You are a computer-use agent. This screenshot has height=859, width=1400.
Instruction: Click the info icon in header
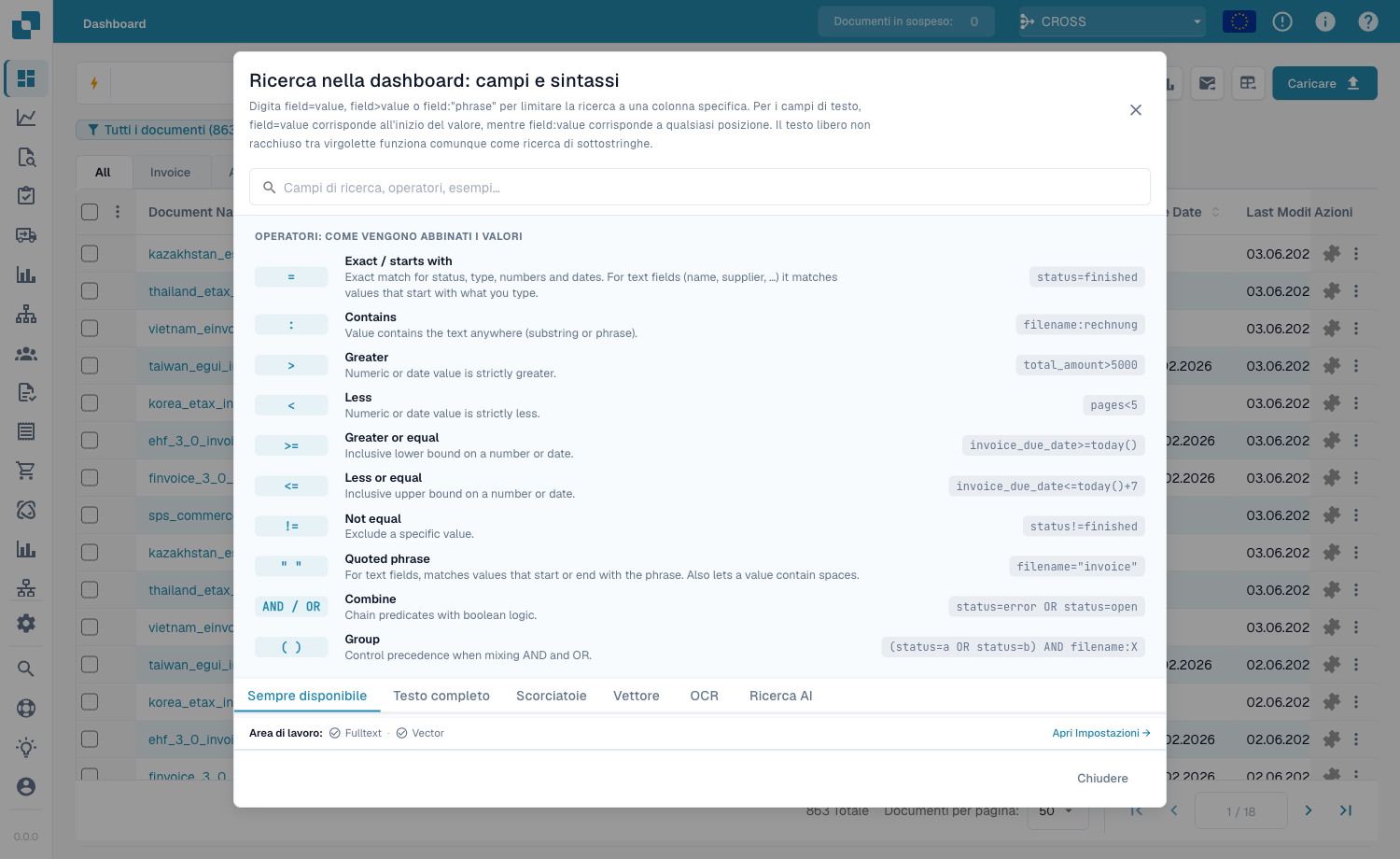pos(1325,21)
